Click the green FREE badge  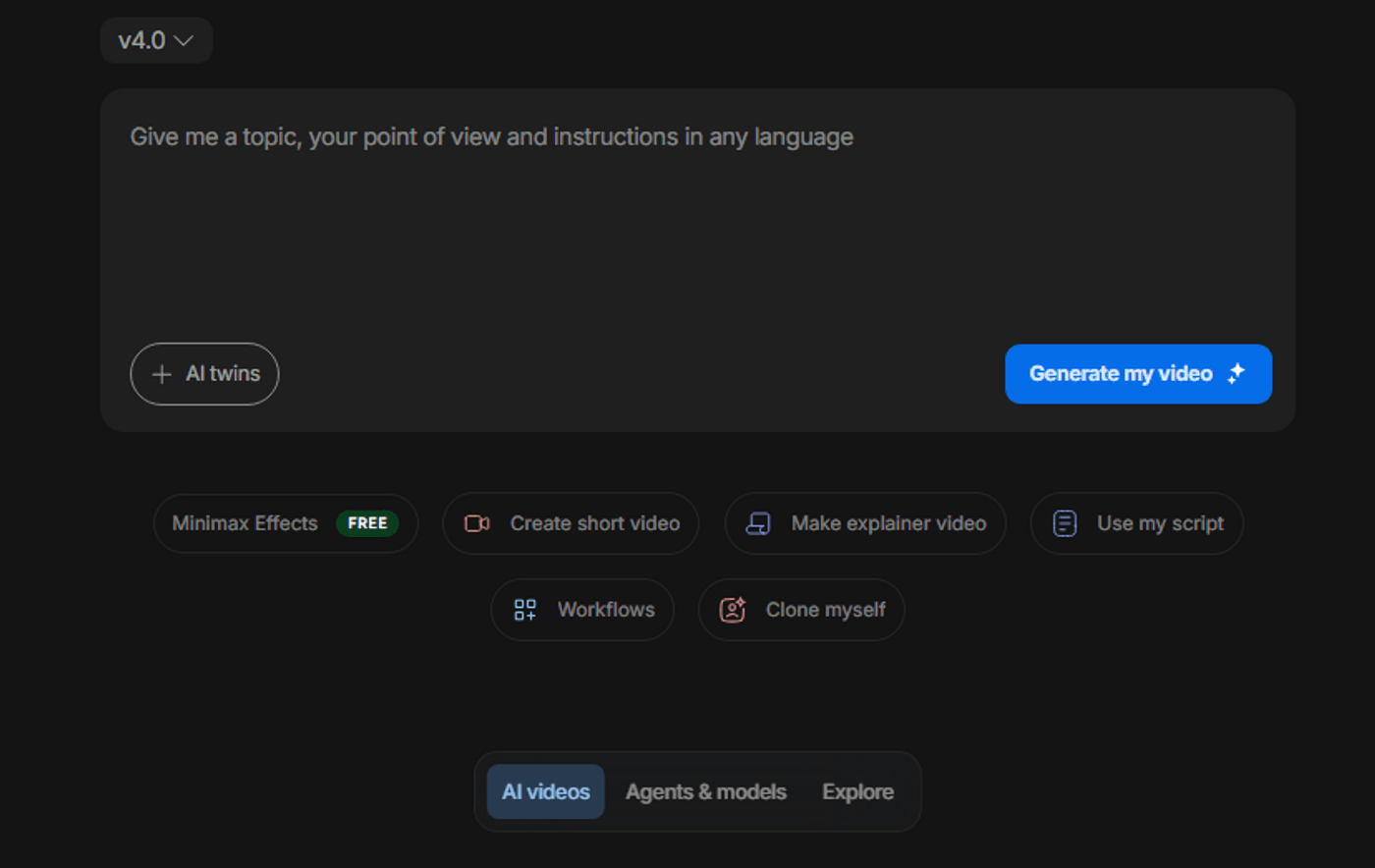(x=367, y=523)
